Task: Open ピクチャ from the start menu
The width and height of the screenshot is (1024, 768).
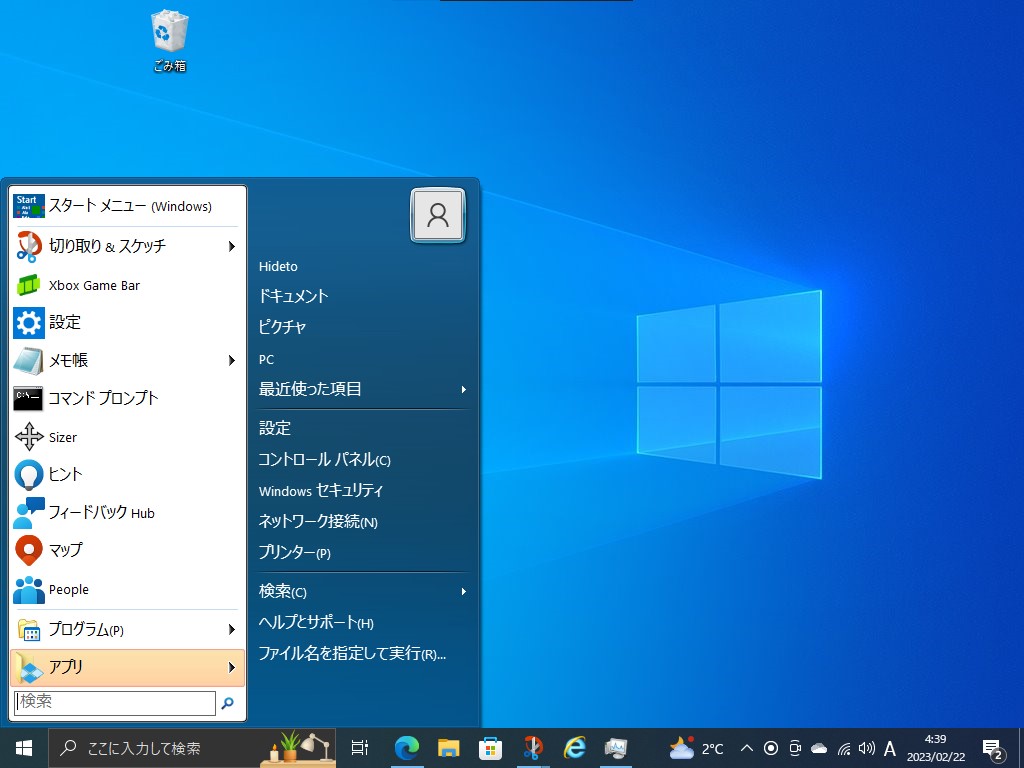Action: coord(282,327)
